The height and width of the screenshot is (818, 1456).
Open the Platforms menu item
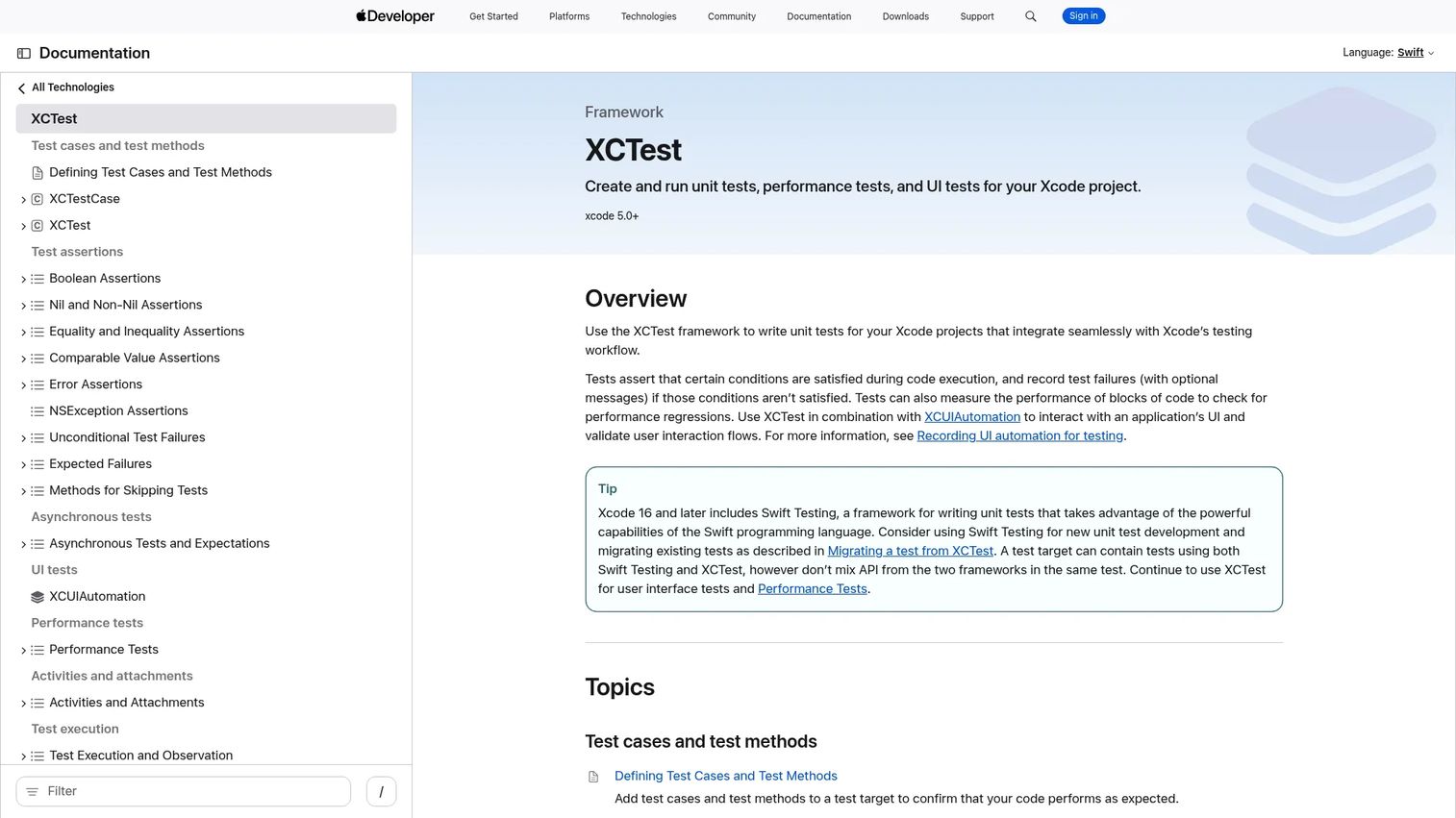click(x=569, y=16)
